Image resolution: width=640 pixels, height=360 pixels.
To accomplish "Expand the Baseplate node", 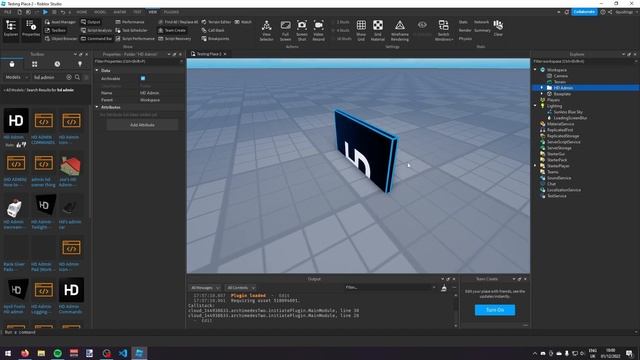I will (542, 94).
